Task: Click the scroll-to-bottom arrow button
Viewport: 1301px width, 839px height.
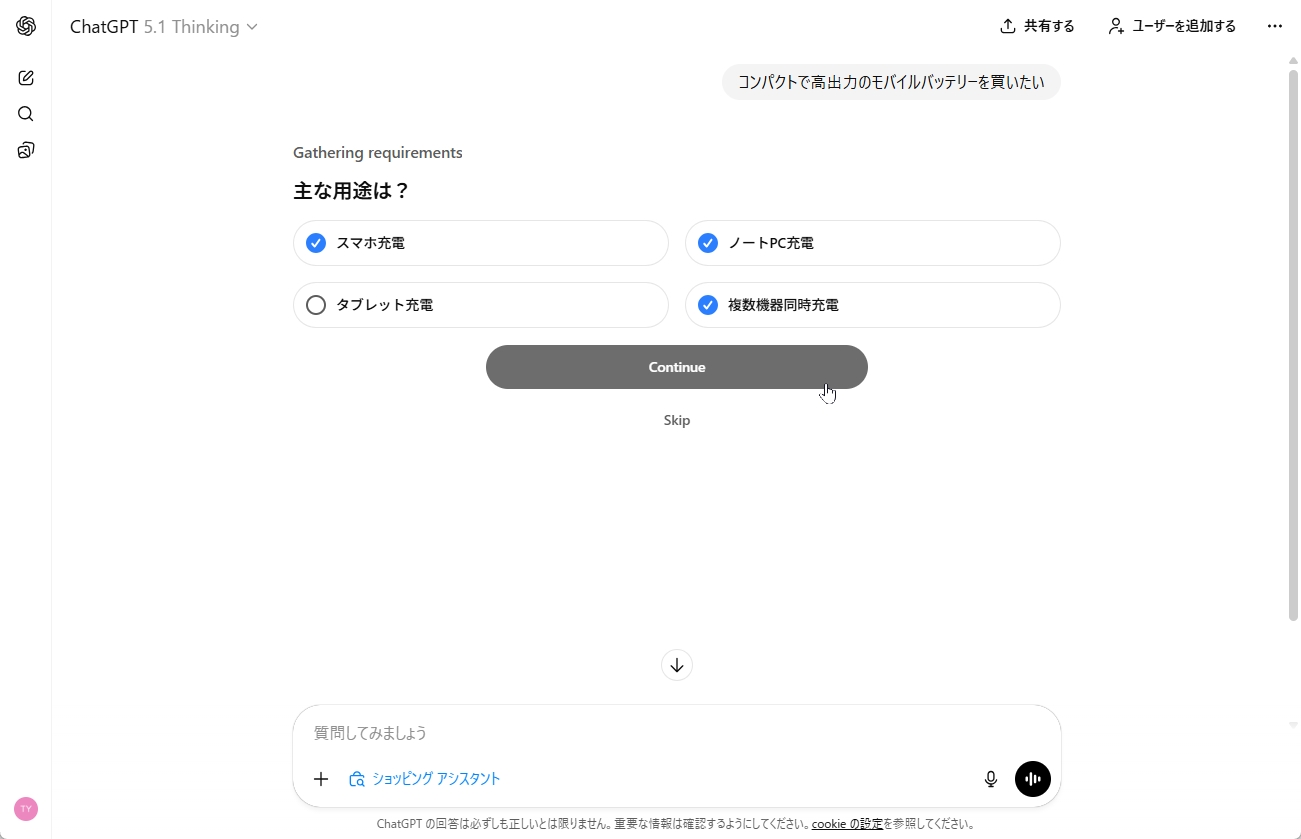Action: [x=676, y=664]
